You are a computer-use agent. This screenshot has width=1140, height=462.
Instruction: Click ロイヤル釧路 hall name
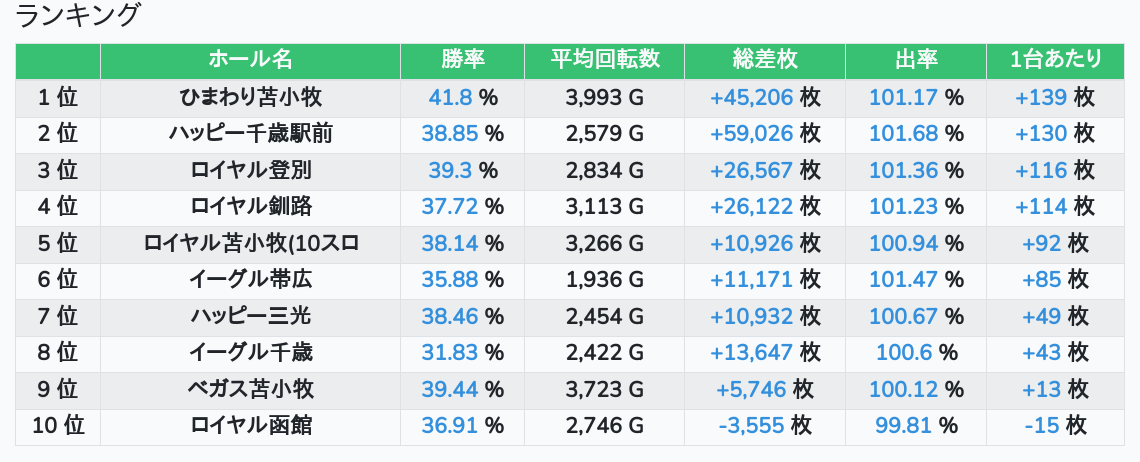pos(250,207)
